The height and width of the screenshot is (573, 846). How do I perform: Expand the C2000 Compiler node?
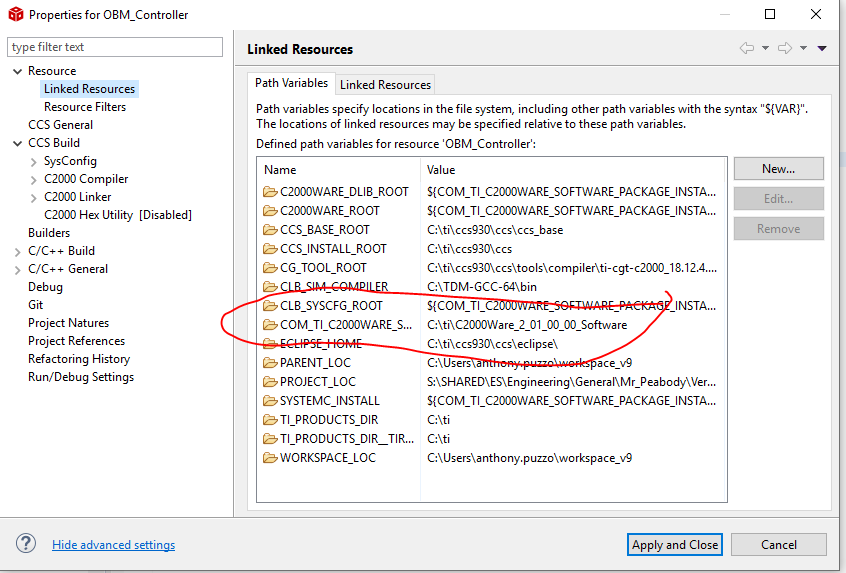pyautogui.click(x=35, y=179)
